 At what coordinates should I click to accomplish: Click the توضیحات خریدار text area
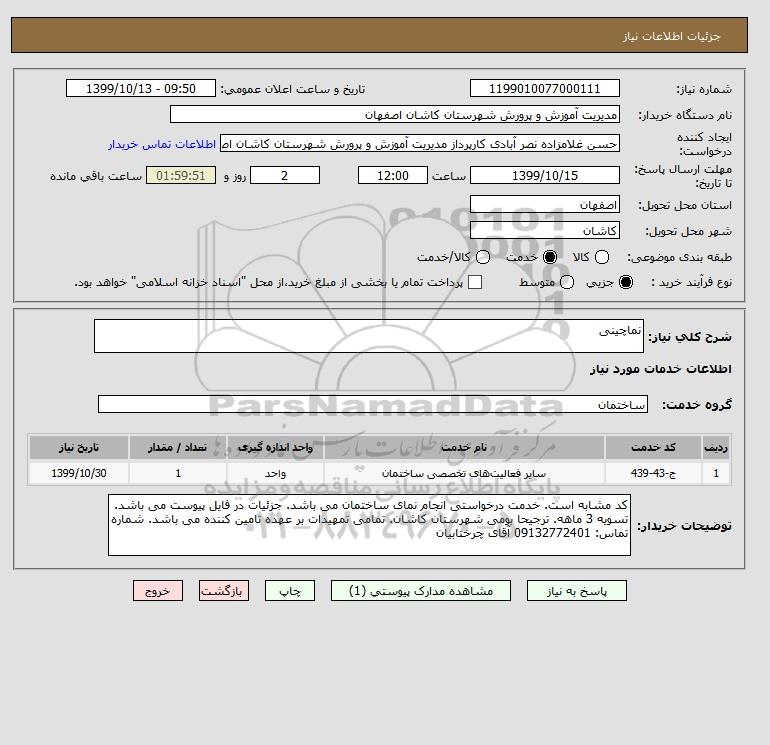[x=369, y=525]
